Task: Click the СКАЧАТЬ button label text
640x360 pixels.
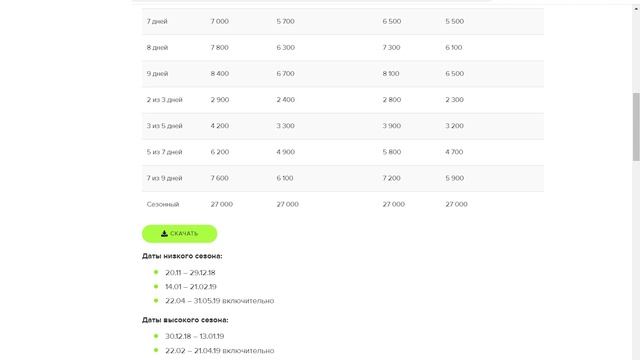Action: click(184, 233)
